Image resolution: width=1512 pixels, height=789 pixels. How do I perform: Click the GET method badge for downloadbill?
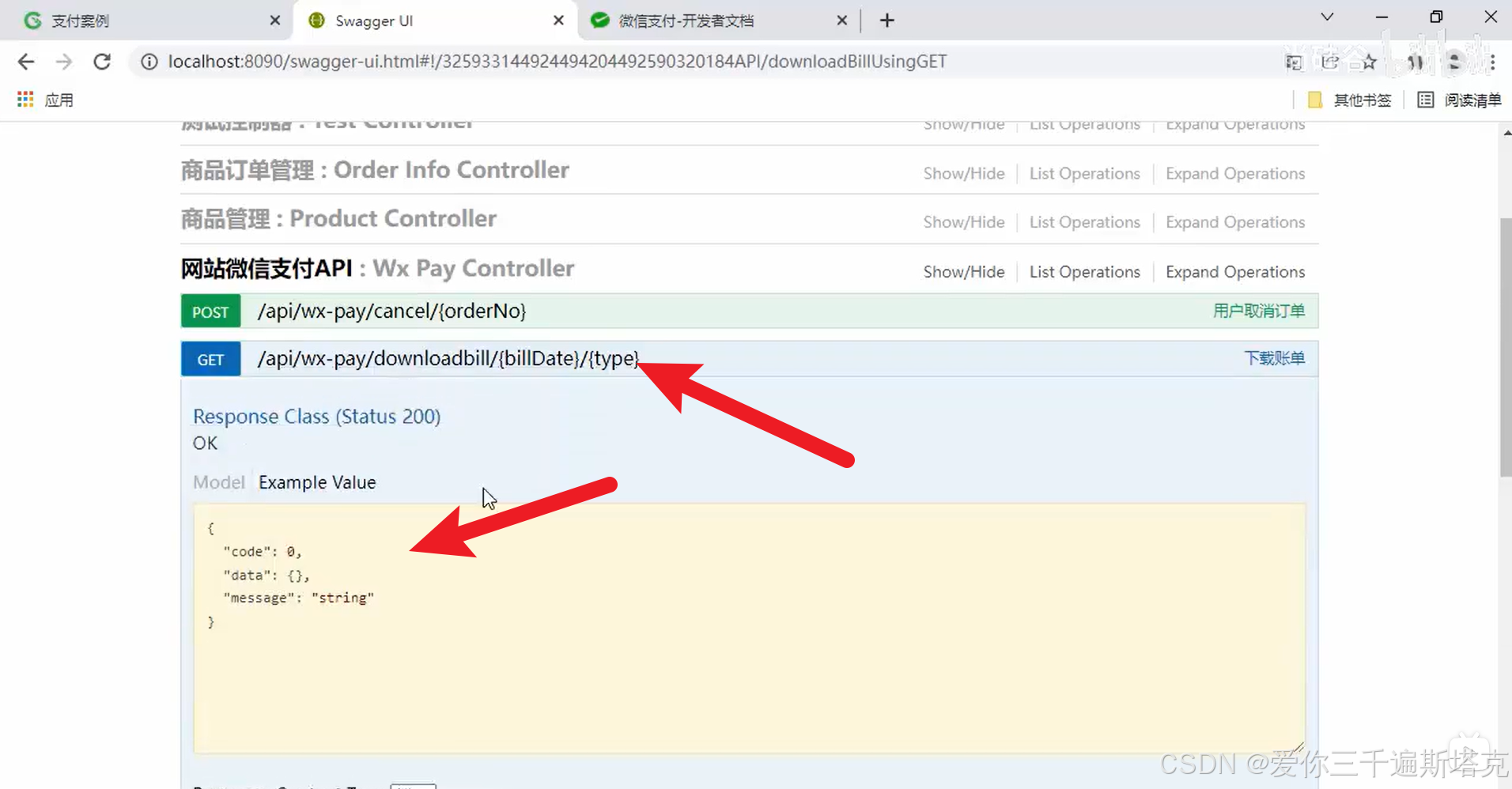210,360
